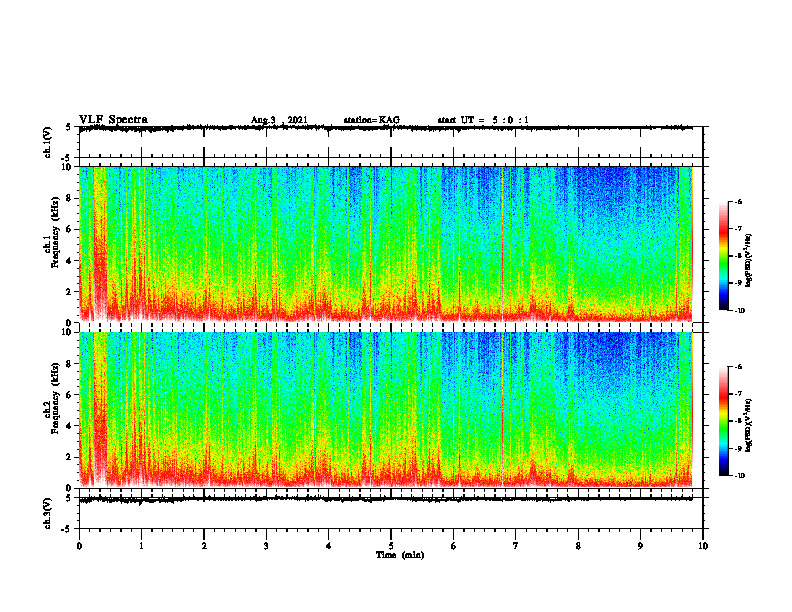Viewport: 792px width, 612px height.
Task: Select the date text "Aug.3 , 2021"
Action: click(x=279, y=120)
